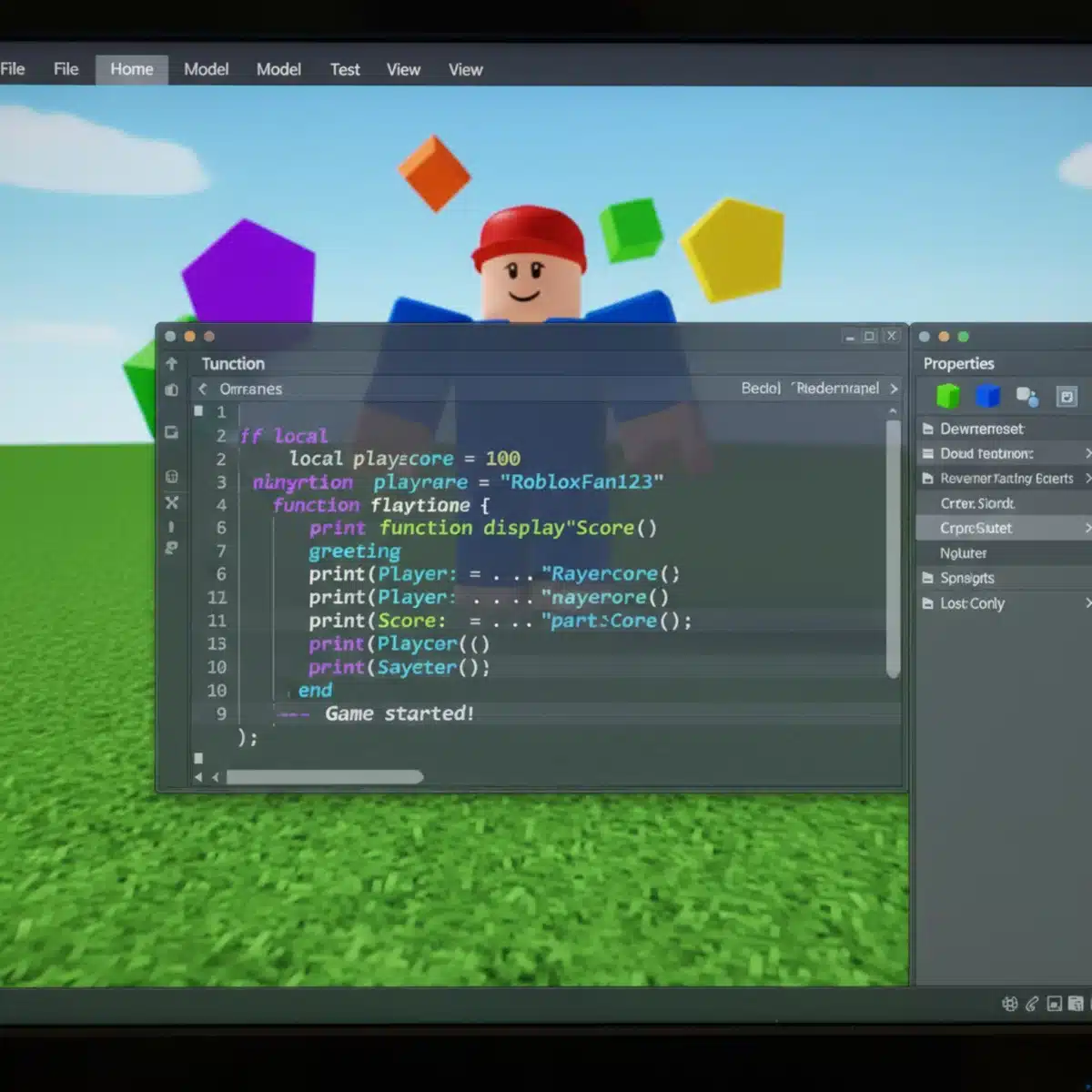The height and width of the screenshot is (1092, 1092).
Task: Click the framed-box icon in the Properties panel
Action: click(1067, 396)
